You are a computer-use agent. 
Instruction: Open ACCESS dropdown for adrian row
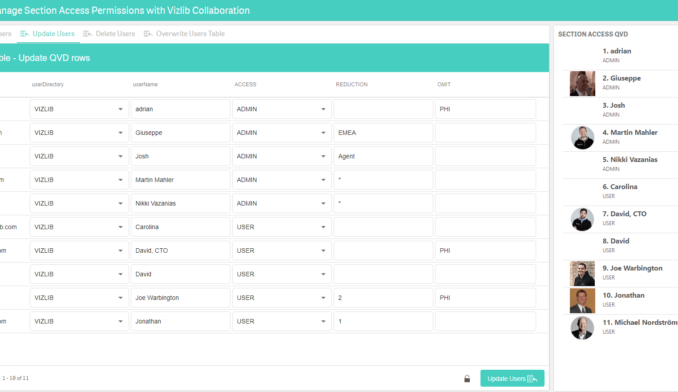click(282, 109)
